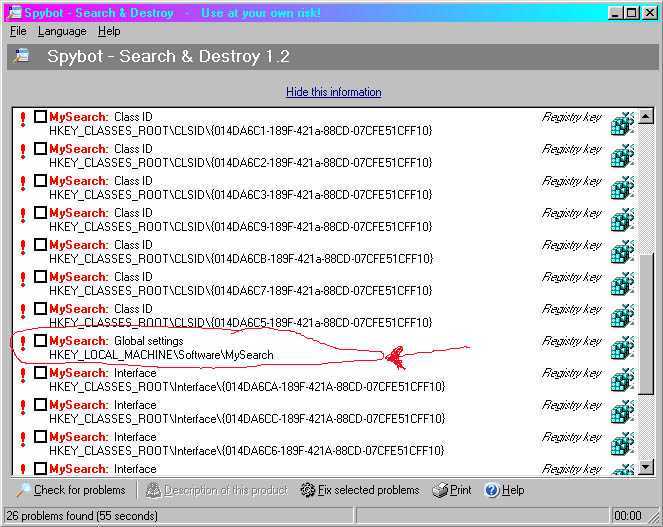Click the printer icon in the toolbar
The image size is (663, 527).
point(440,490)
